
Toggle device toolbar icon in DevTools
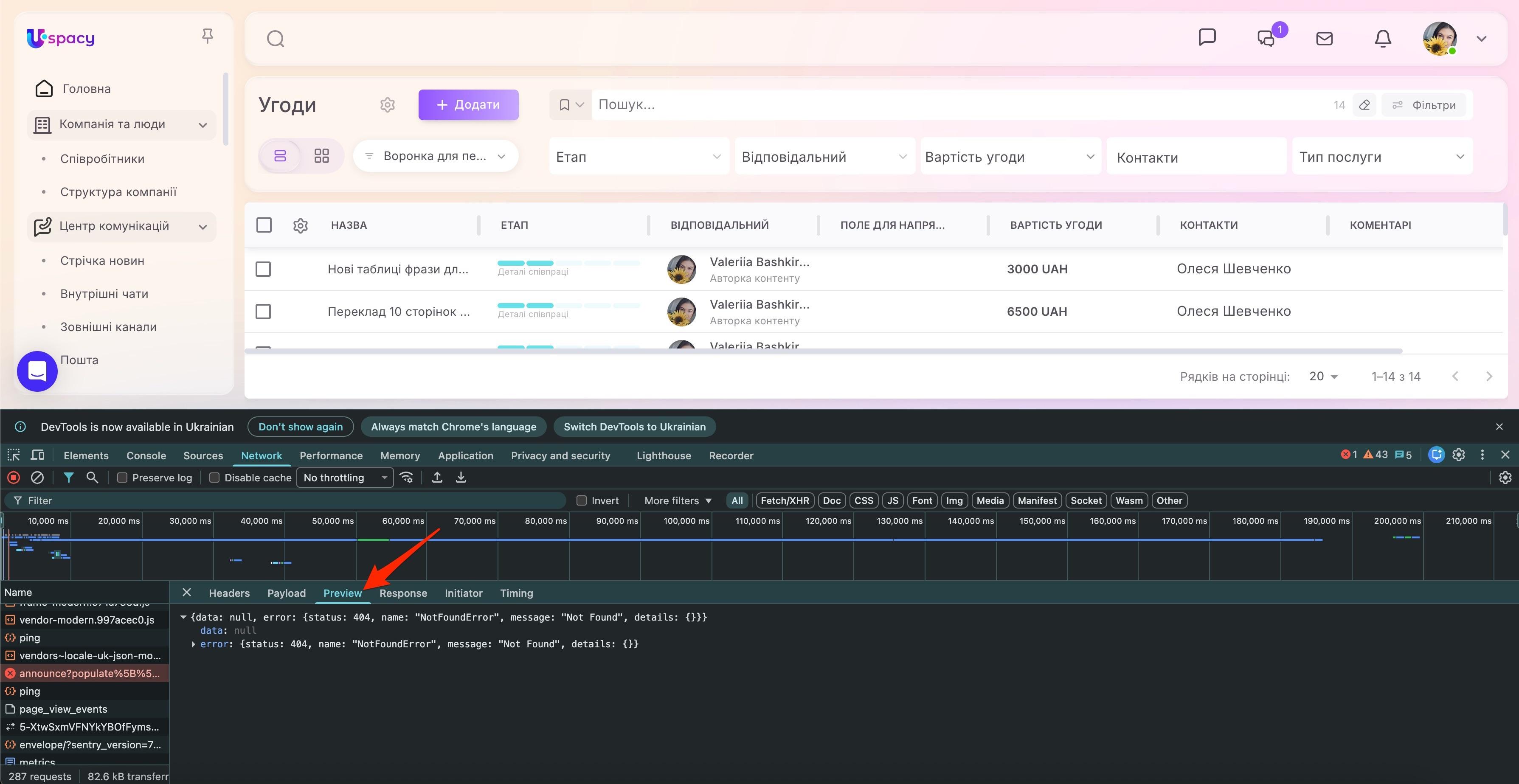tap(38, 455)
